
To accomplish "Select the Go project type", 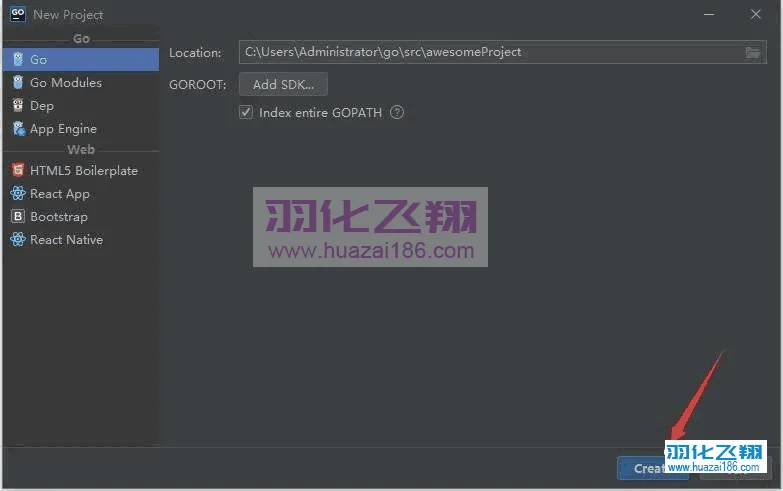I will click(x=81, y=59).
